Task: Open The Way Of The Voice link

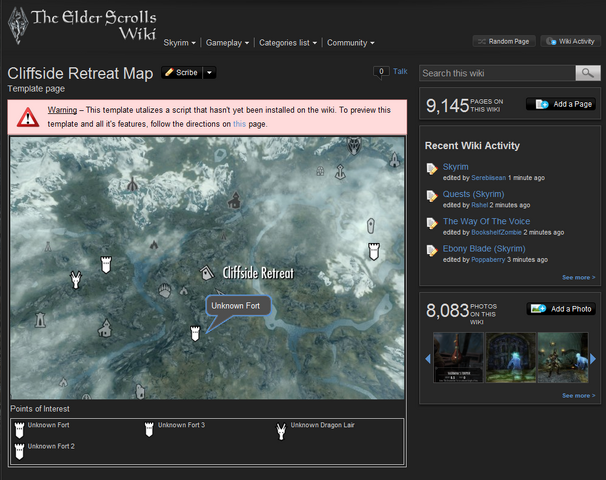Action: click(x=486, y=221)
